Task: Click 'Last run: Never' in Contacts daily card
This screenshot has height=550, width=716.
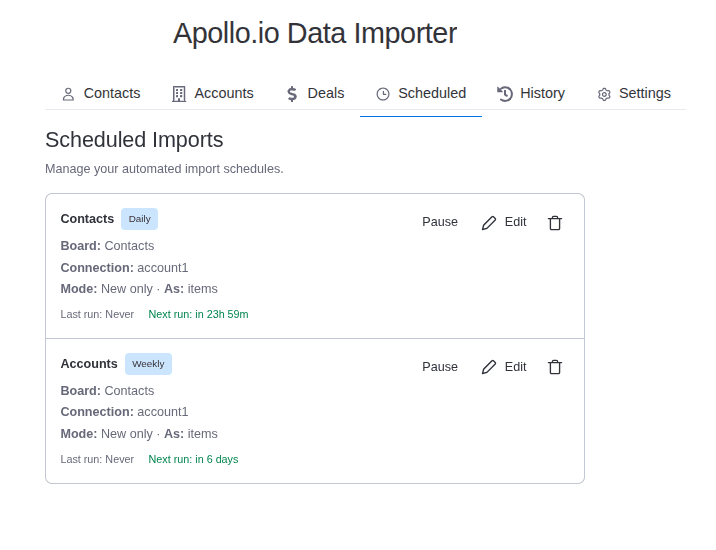Action: 97,314
